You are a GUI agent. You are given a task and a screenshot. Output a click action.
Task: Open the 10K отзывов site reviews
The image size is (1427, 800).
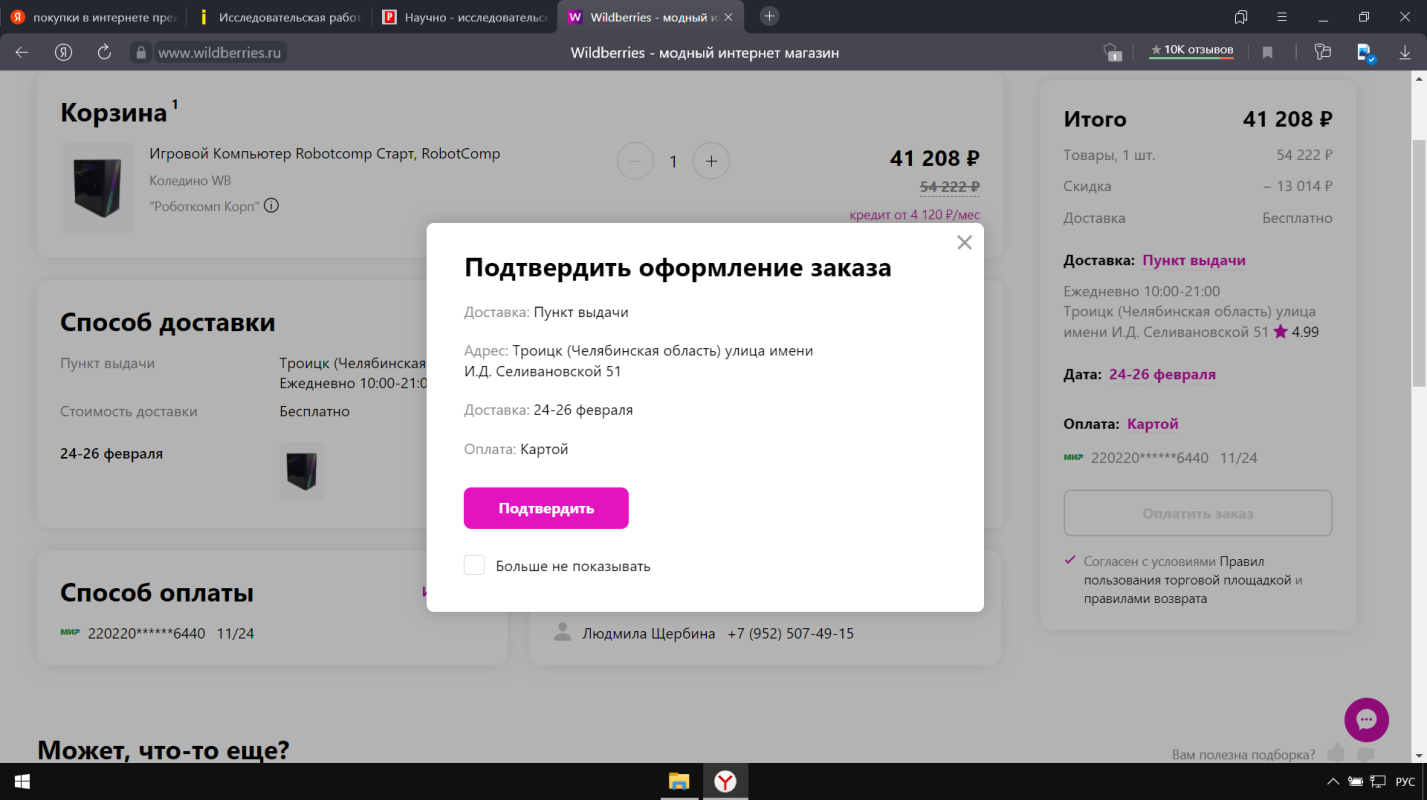coord(1191,51)
